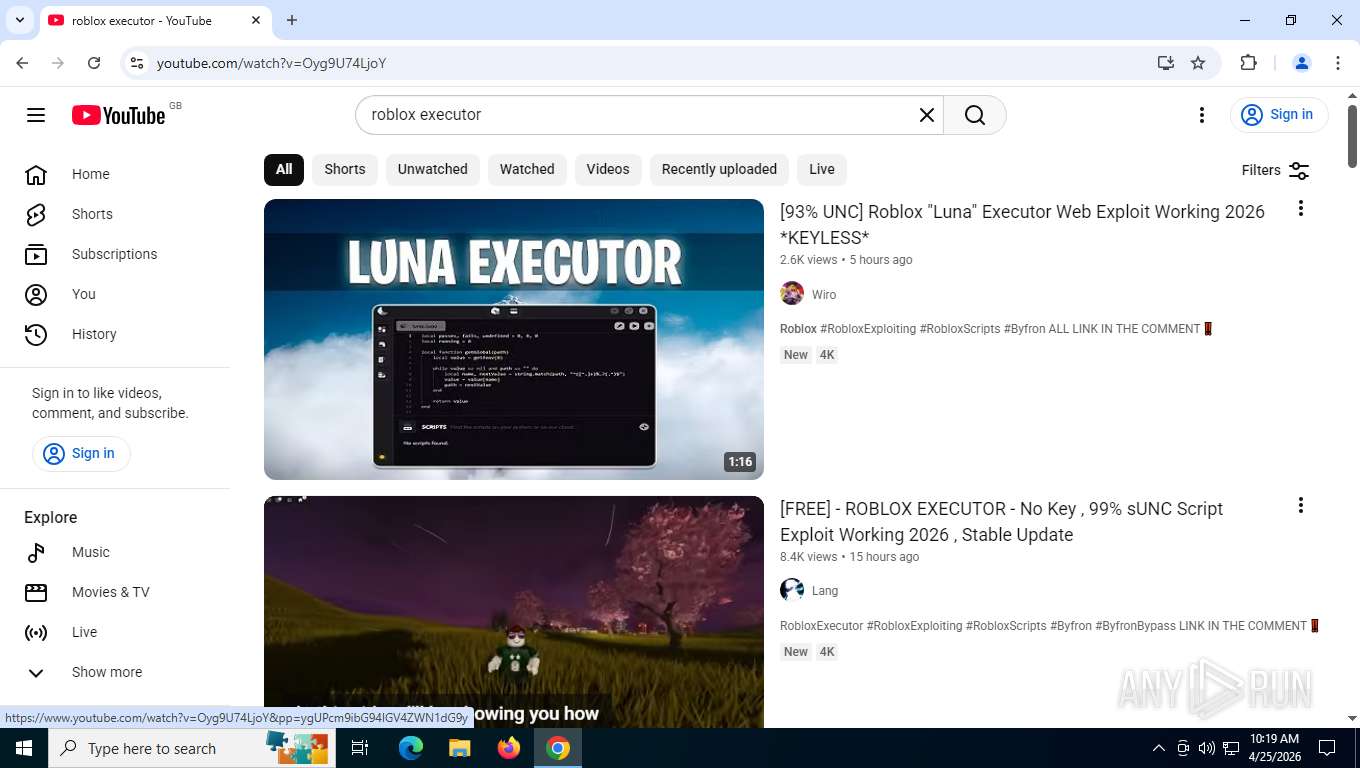The width and height of the screenshot is (1360, 768).
Task: Open the cherry tree Roblox video thumbnail
Action: click(x=514, y=612)
